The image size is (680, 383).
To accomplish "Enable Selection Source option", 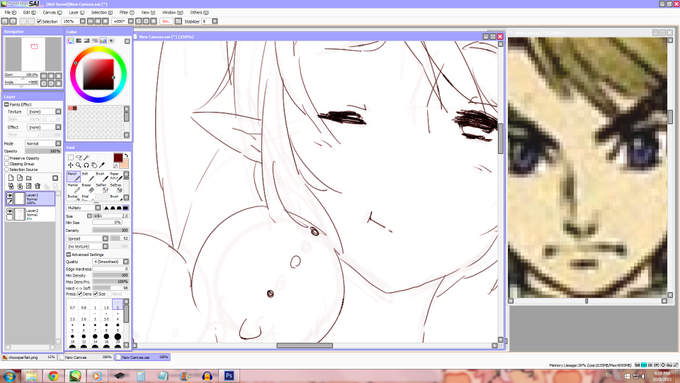I will pos(7,169).
